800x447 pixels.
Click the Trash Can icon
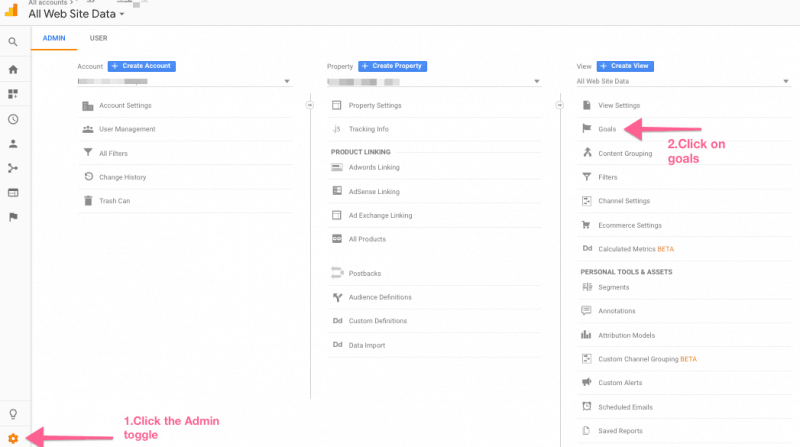coord(88,201)
